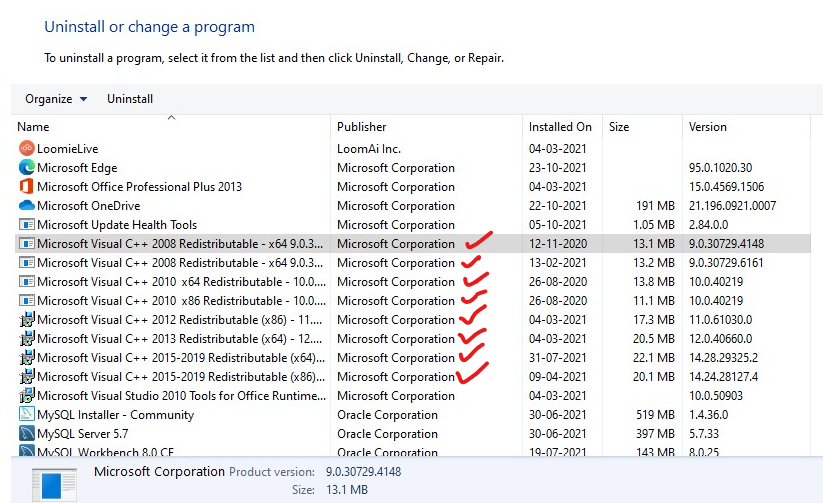The height and width of the screenshot is (503, 823).
Task: Click icon of Visual C++ 2013 Redistributable (x64)
Action: pos(27,338)
